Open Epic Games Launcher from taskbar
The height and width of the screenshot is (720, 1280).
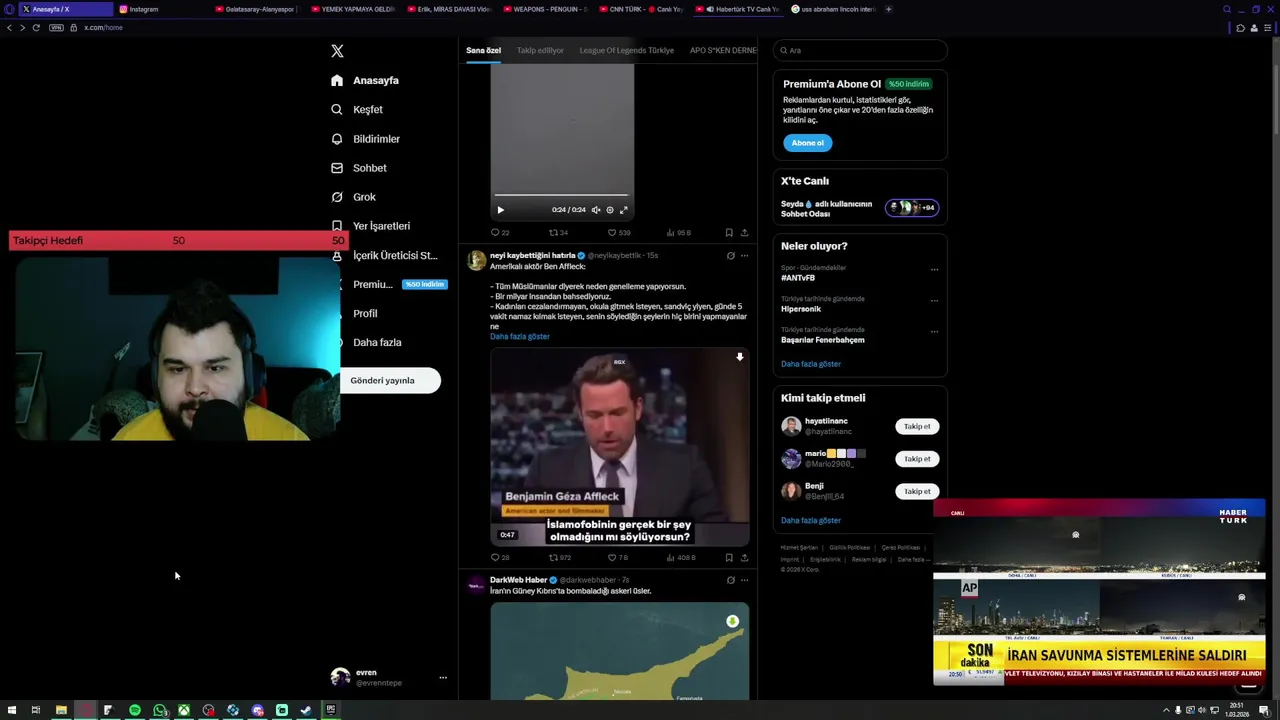point(330,710)
